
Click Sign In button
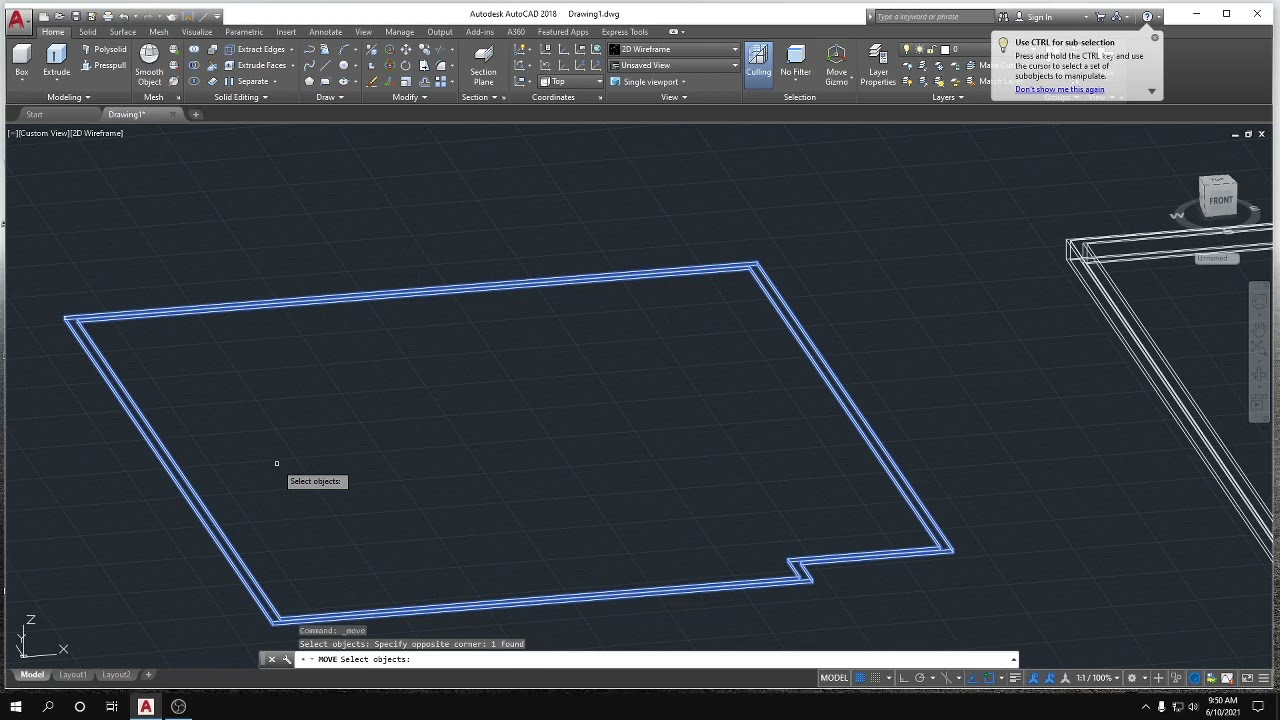pos(1039,17)
